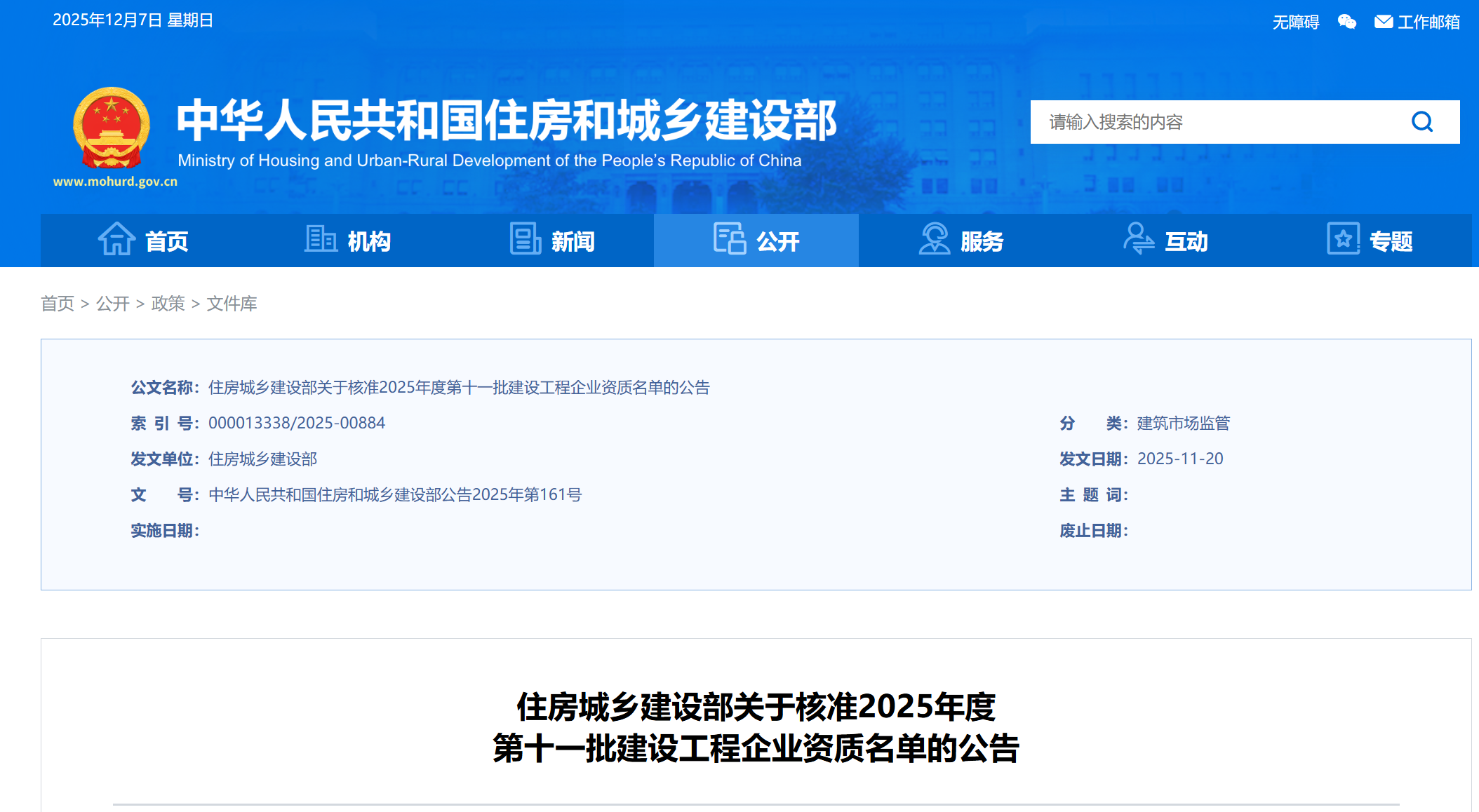1479x812 pixels.
Task: Navigate to 首页 in the breadcrumb
Action: click(x=58, y=304)
